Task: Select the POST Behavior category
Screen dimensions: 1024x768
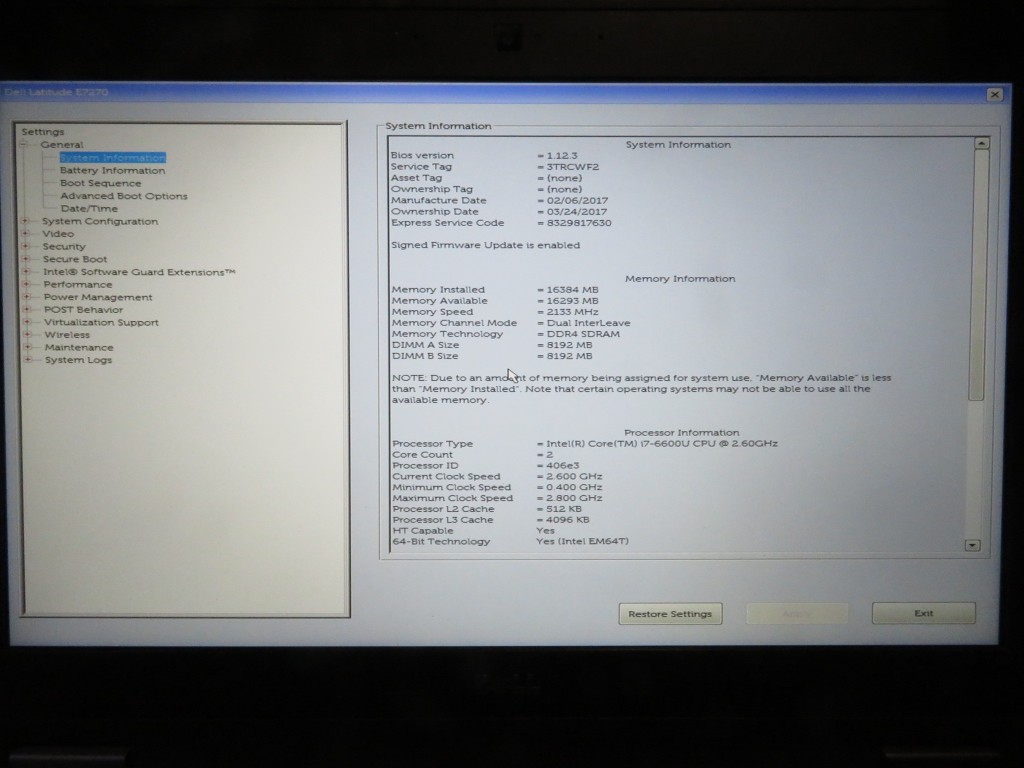Action: point(84,310)
